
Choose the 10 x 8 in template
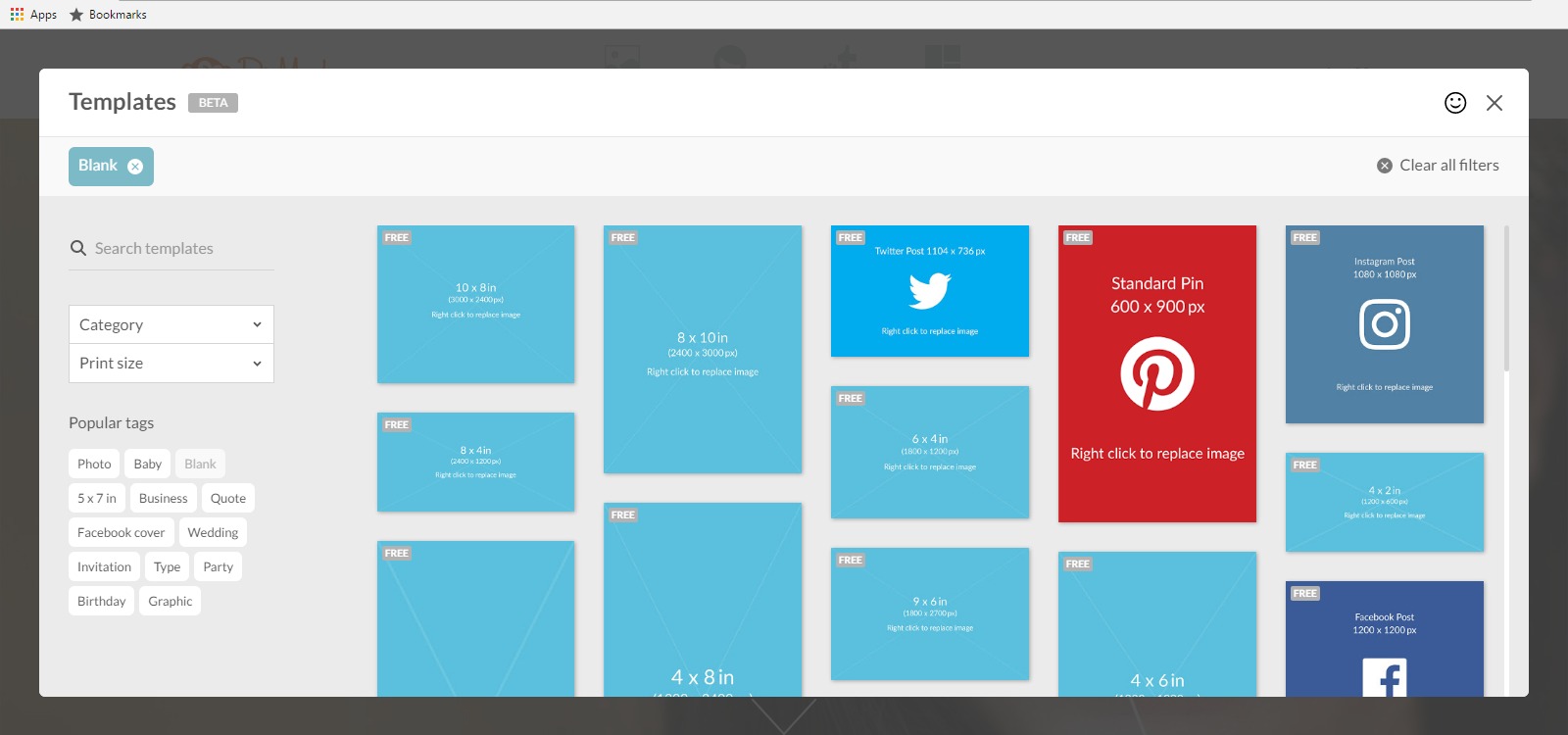(x=476, y=305)
